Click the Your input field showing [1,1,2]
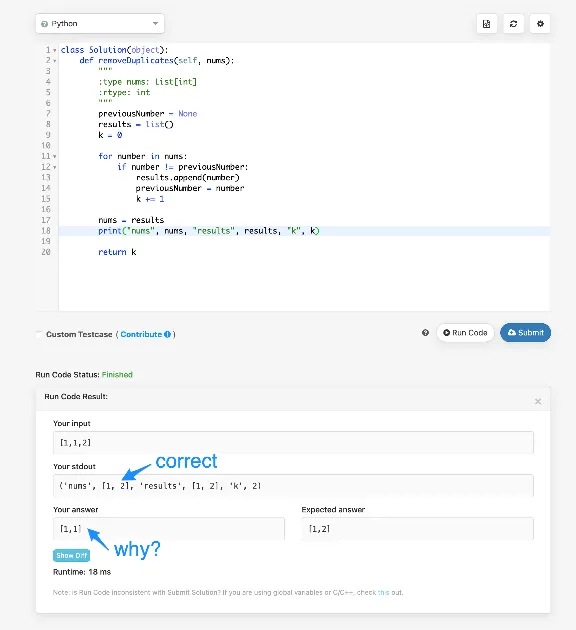This screenshot has width=576, height=630. (293, 442)
